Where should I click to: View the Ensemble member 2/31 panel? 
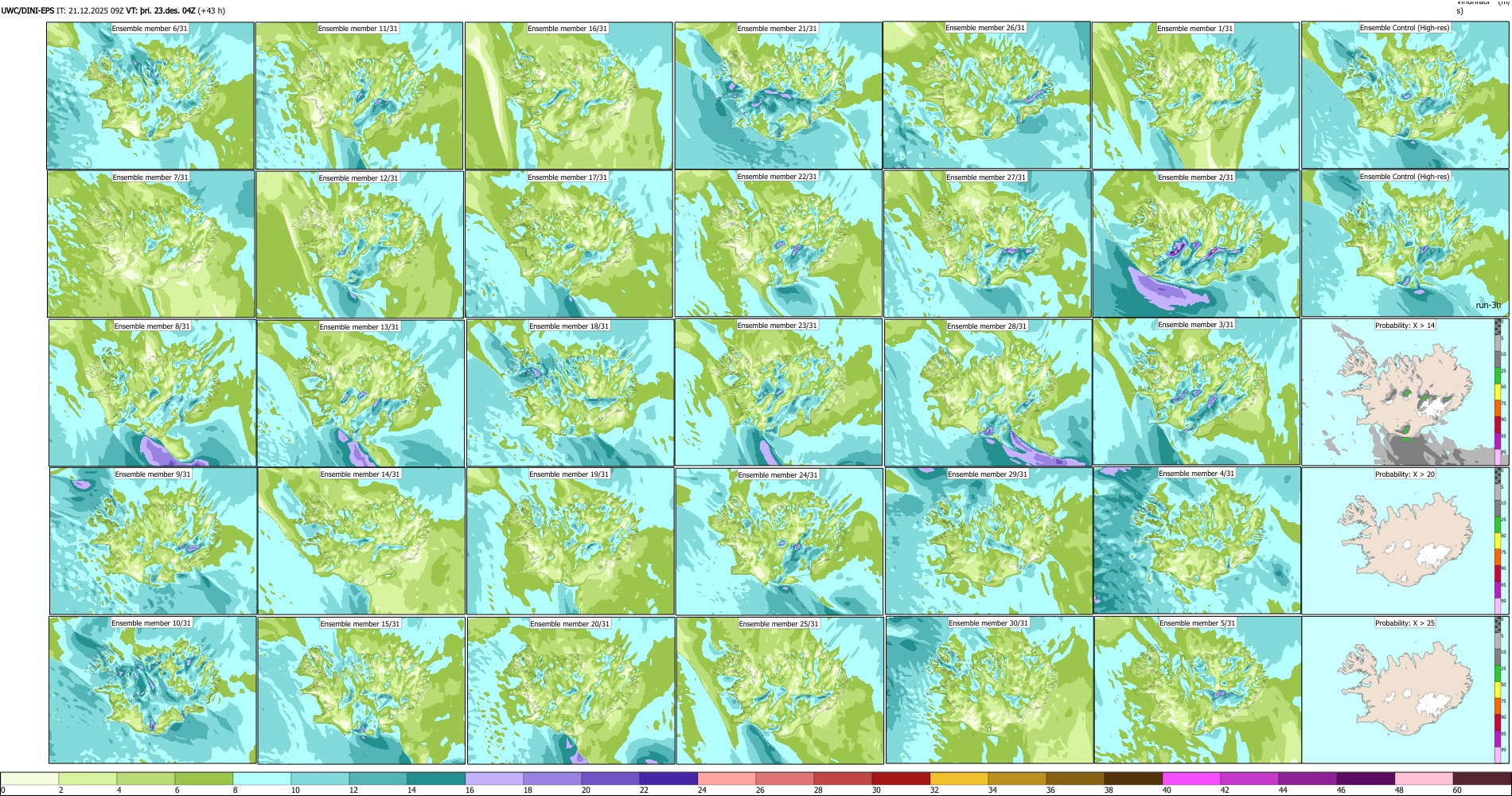point(1196,244)
